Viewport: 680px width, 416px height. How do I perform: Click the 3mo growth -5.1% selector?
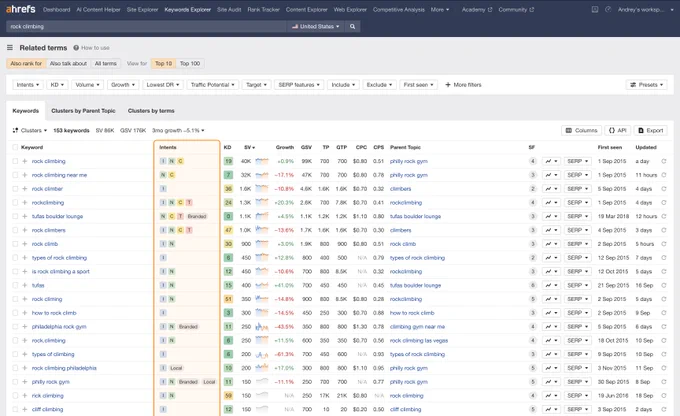178,130
